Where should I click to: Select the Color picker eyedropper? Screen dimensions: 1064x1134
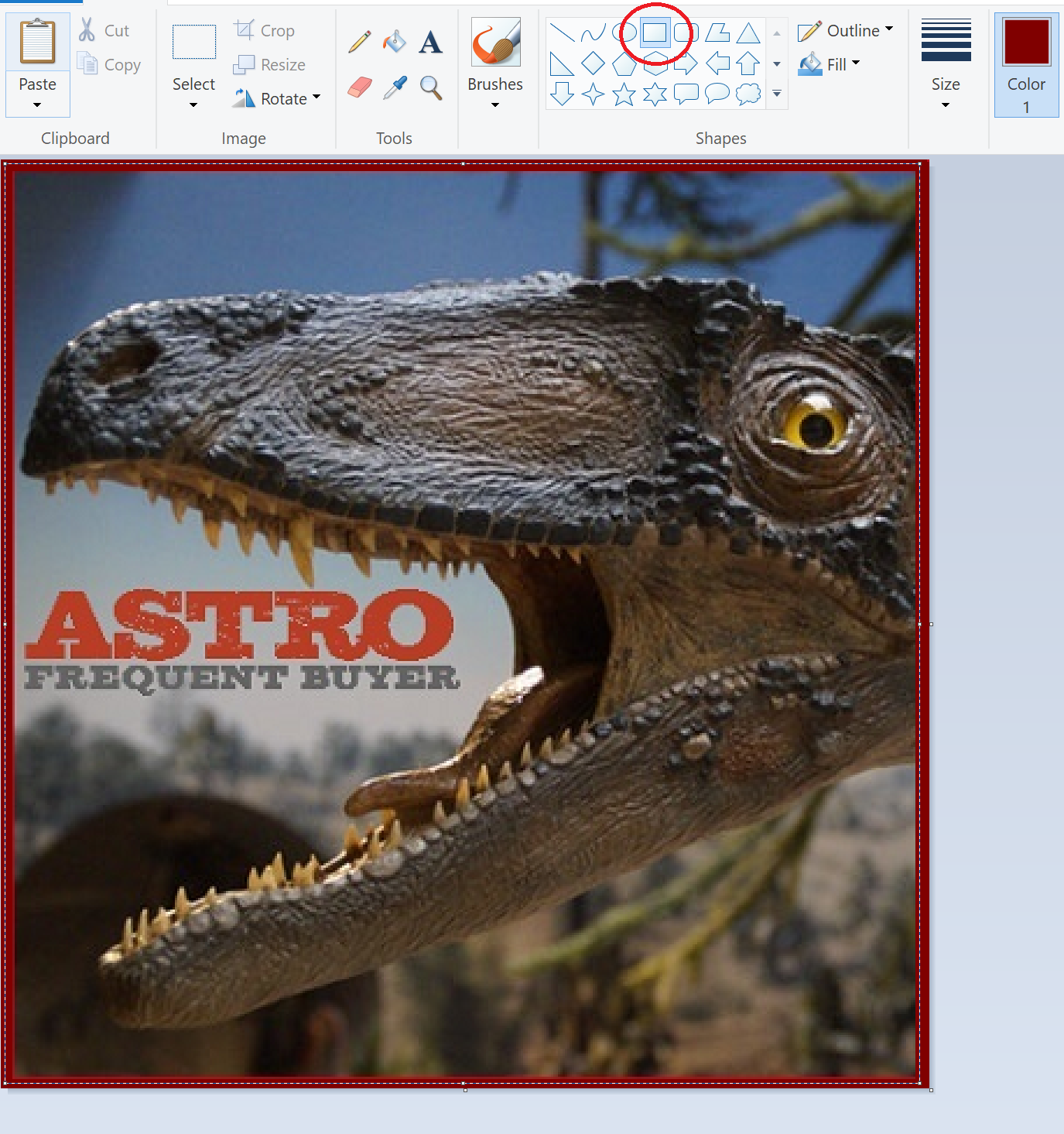[x=395, y=87]
